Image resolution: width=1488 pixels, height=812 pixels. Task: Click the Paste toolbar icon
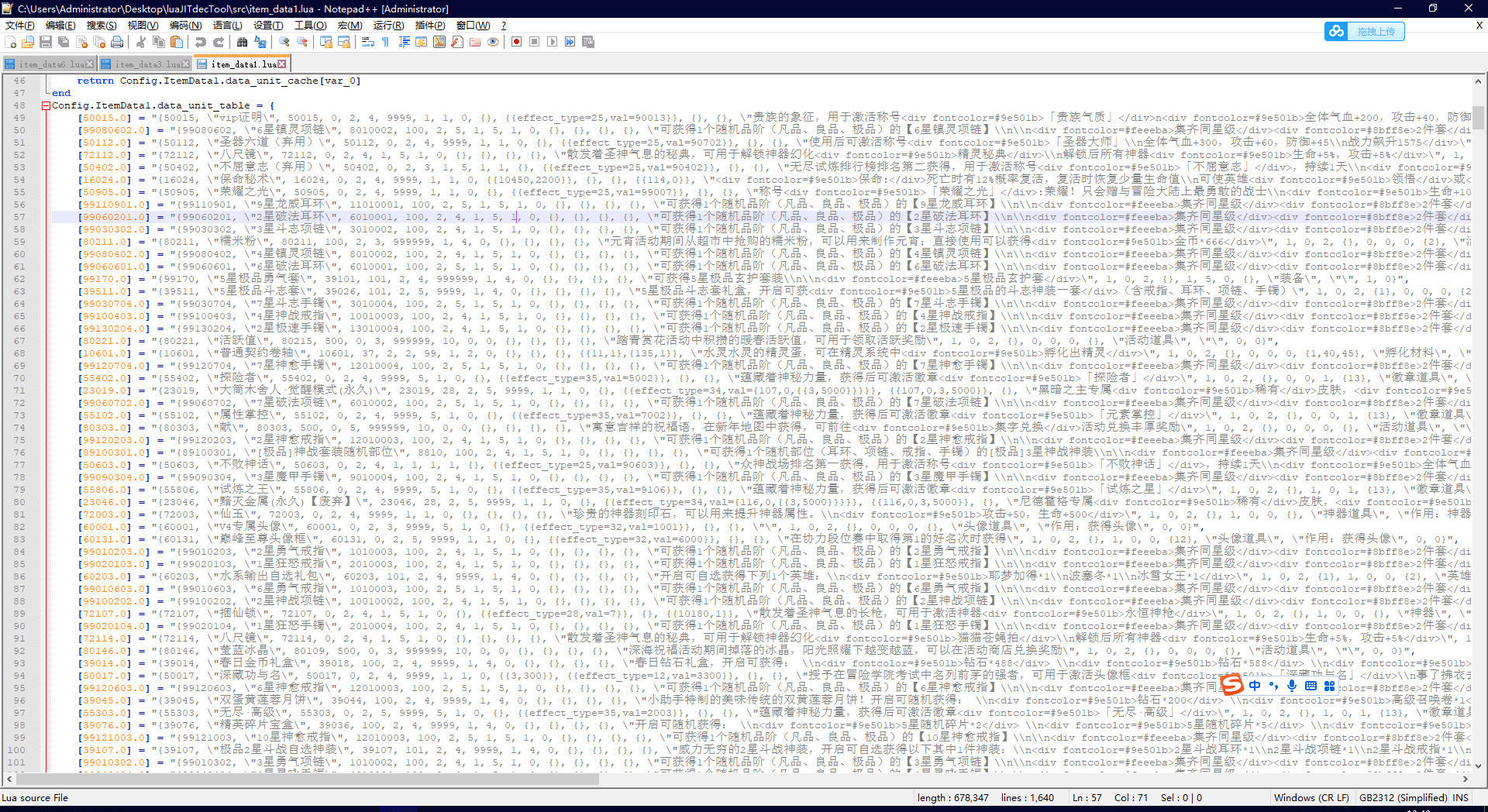click(x=177, y=42)
